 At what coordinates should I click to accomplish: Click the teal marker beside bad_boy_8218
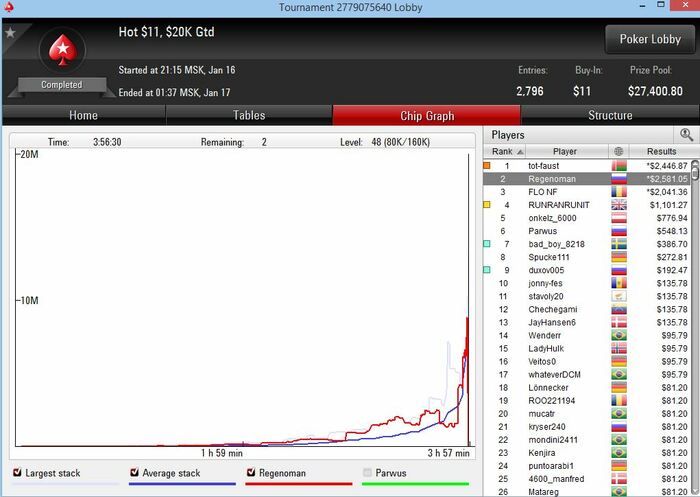487,244
